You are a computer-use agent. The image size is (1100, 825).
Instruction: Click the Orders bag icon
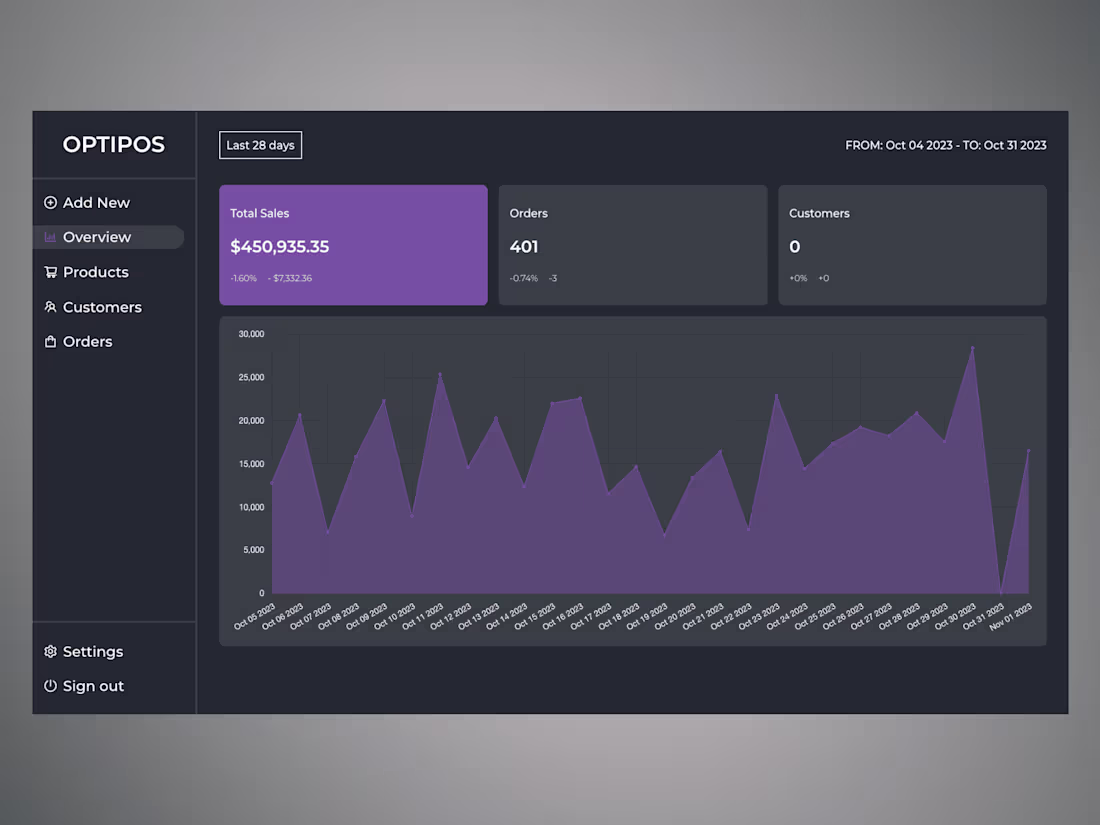(50, 341)
